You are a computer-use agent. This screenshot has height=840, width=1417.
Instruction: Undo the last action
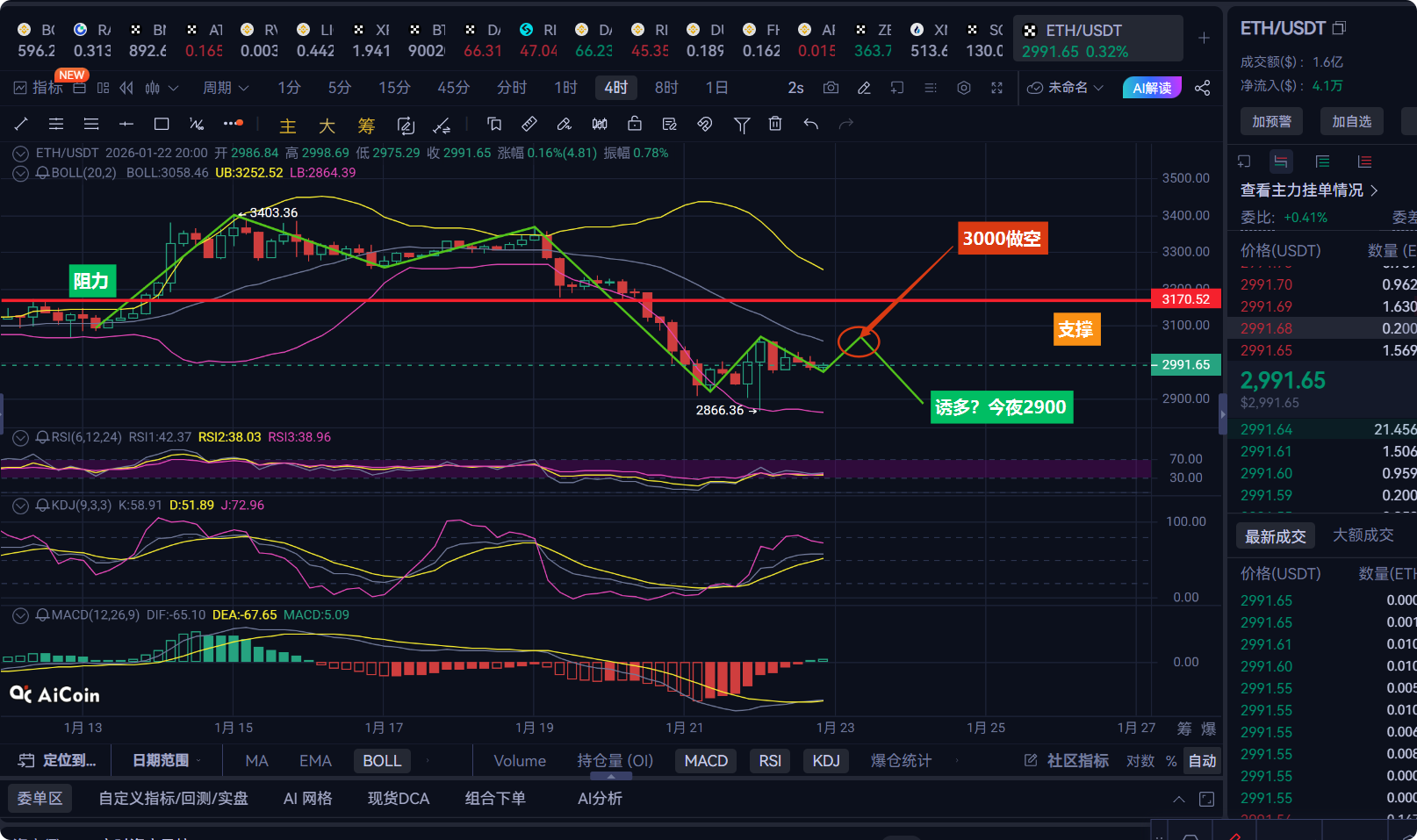coord(810,124)
